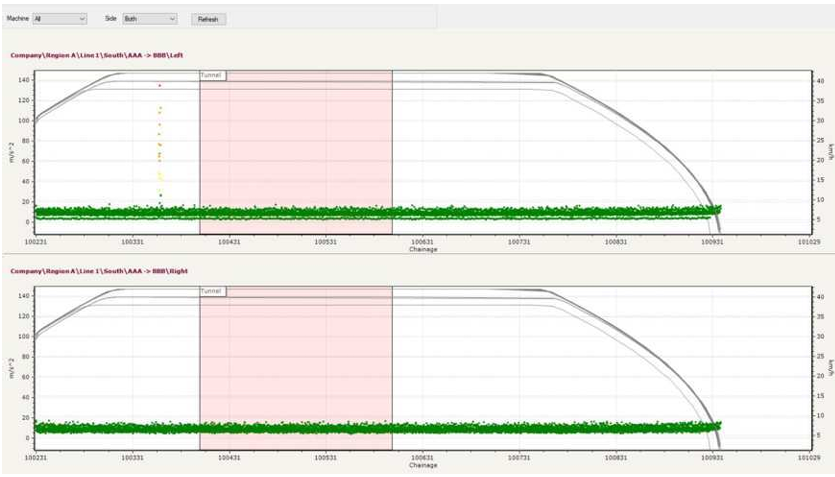Click the Left chart path title
835x477 pixels.
(96, 55)
